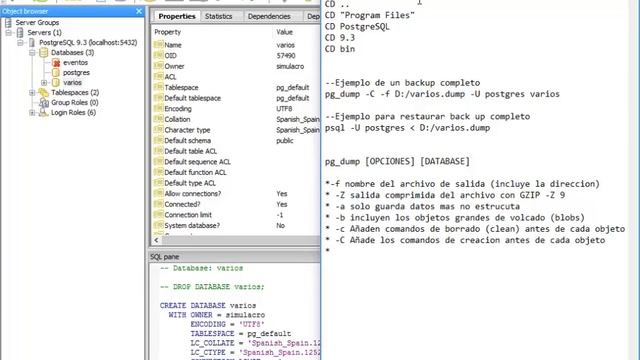This screenshot has height=360, width=640.
Task: Select the Server Groups icon in tree
Action: point(8,22)
